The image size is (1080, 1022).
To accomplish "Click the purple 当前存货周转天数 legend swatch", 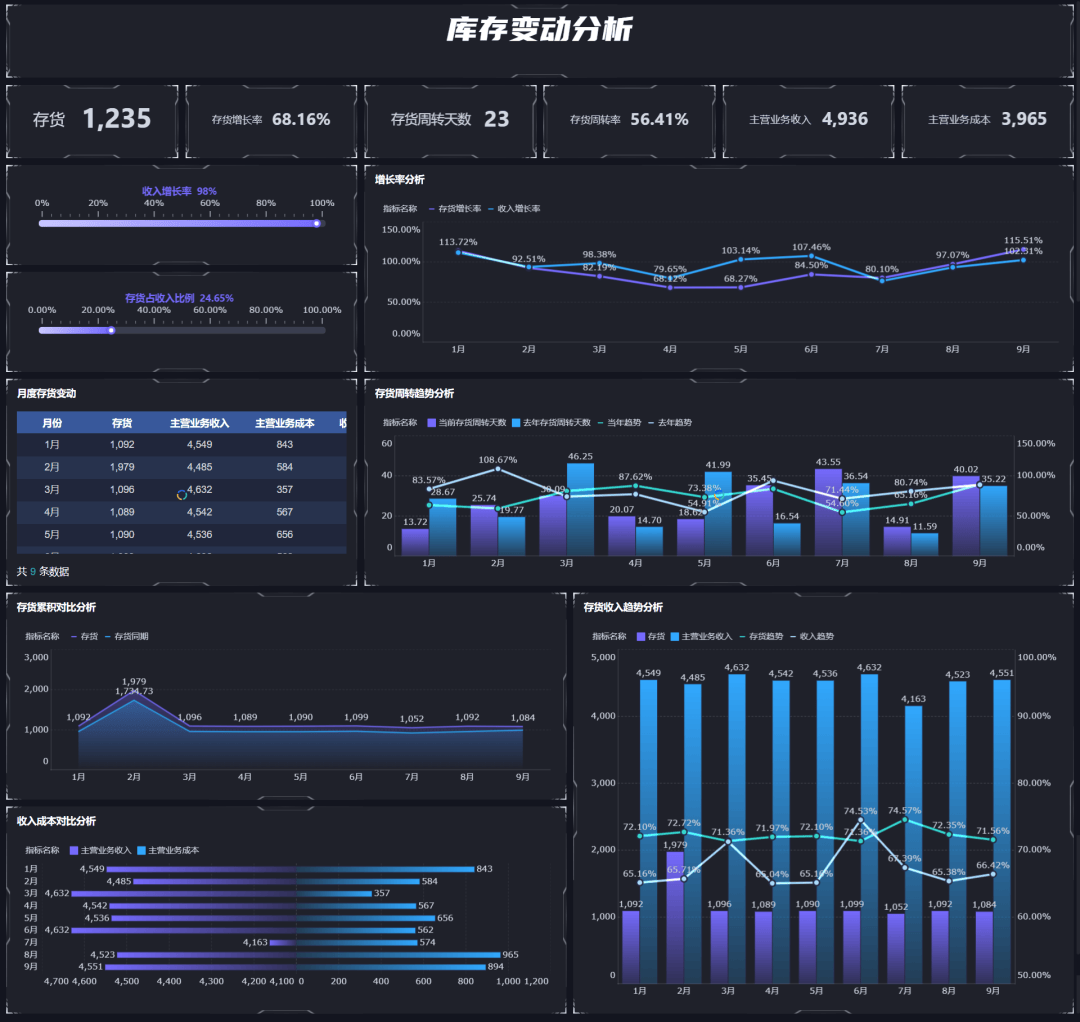I will coord(431,423).
